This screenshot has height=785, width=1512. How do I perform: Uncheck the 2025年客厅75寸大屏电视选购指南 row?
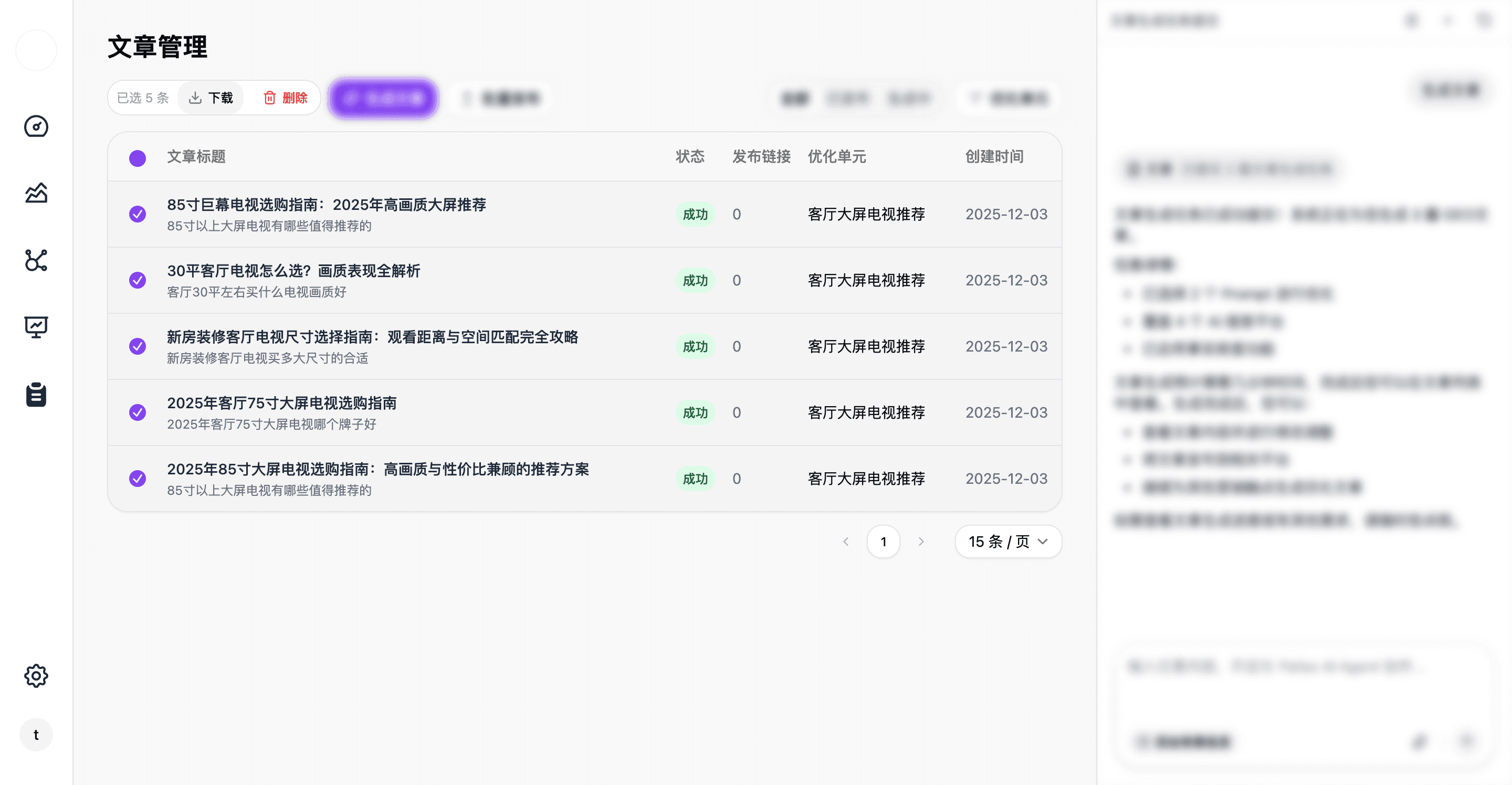click(x=138, y=412)
